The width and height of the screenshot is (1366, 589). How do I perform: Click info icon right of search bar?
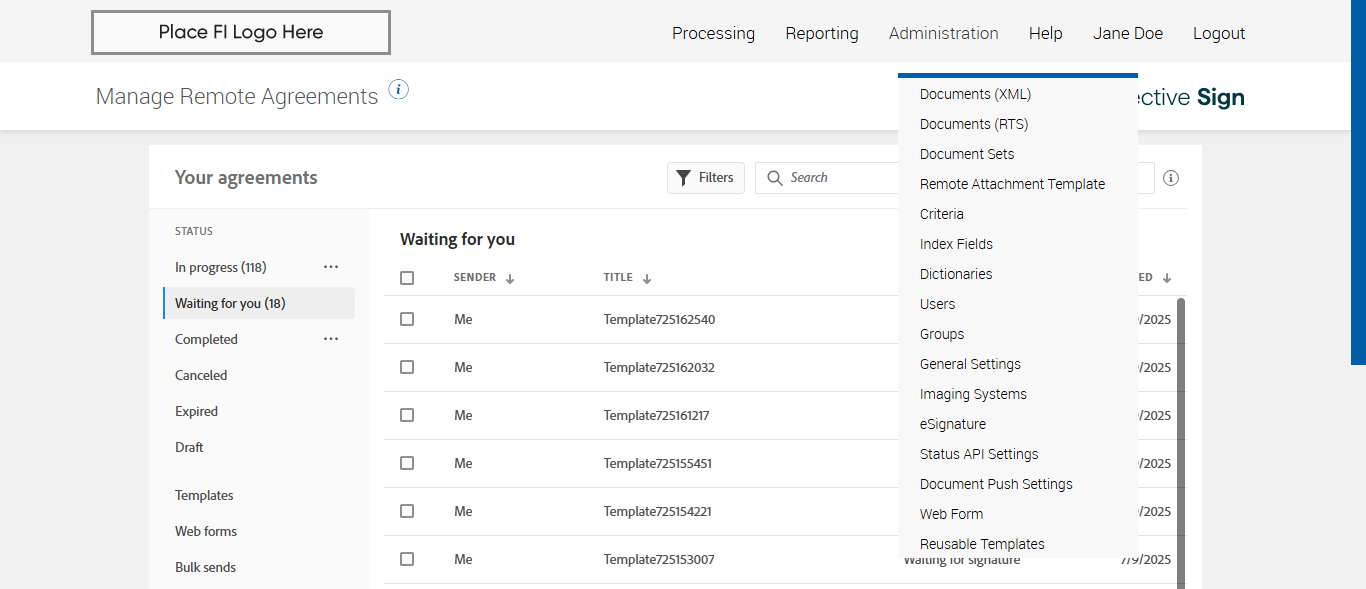pyautogui.click(x=1171, y=178)
